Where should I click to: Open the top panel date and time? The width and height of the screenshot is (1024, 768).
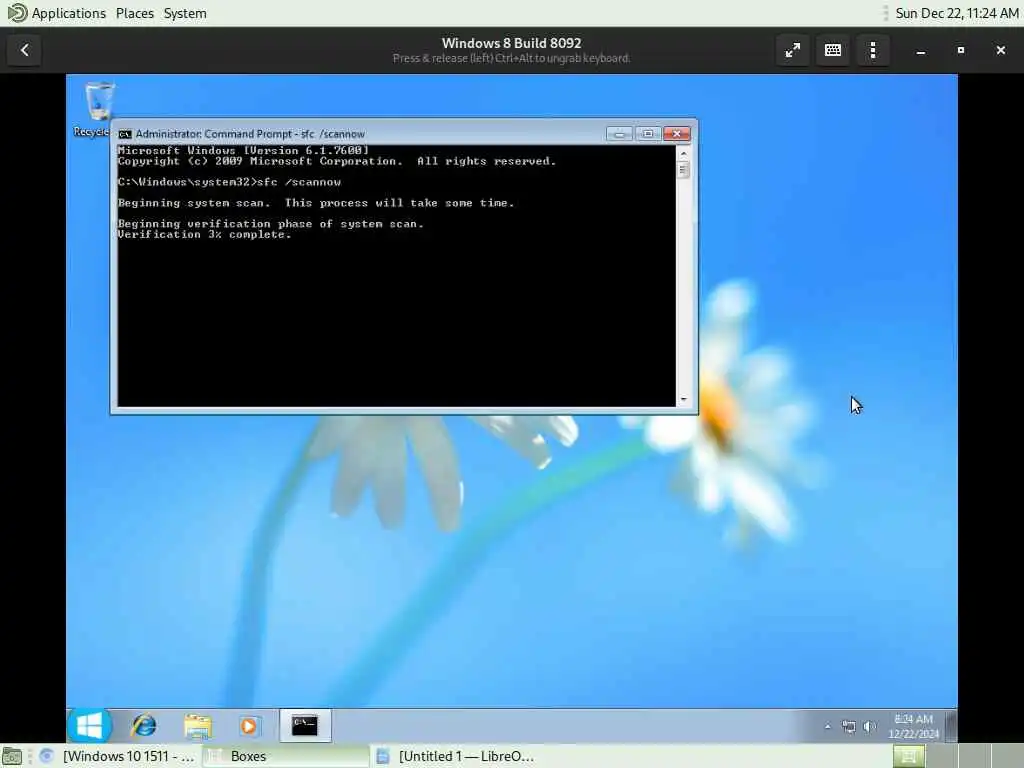click(957, 13)
